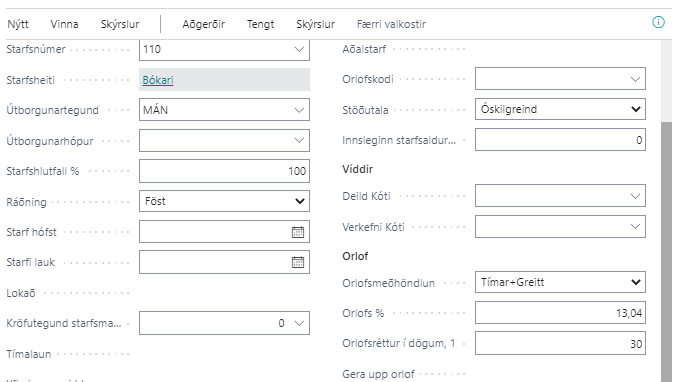Viewport: 677px width, 382px height.
Task: Follow the Bókari link
Action: (158, 80)
